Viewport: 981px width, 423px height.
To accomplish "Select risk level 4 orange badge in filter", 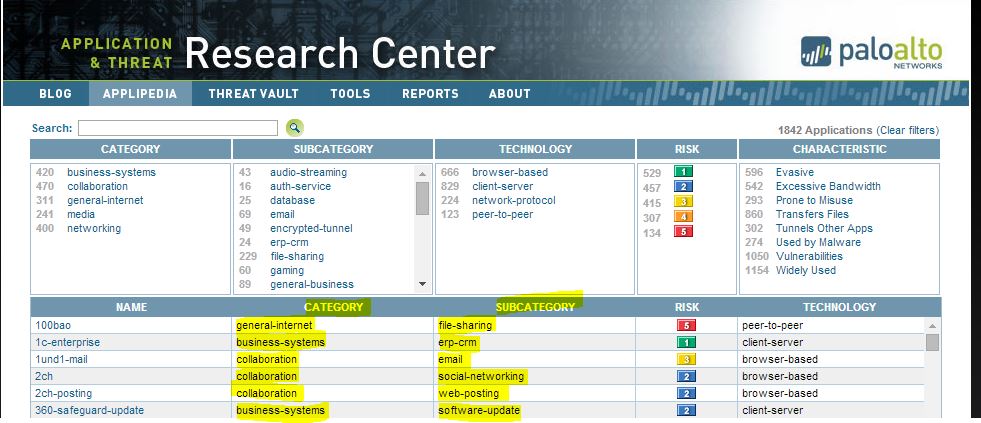I will coord(683,217).
